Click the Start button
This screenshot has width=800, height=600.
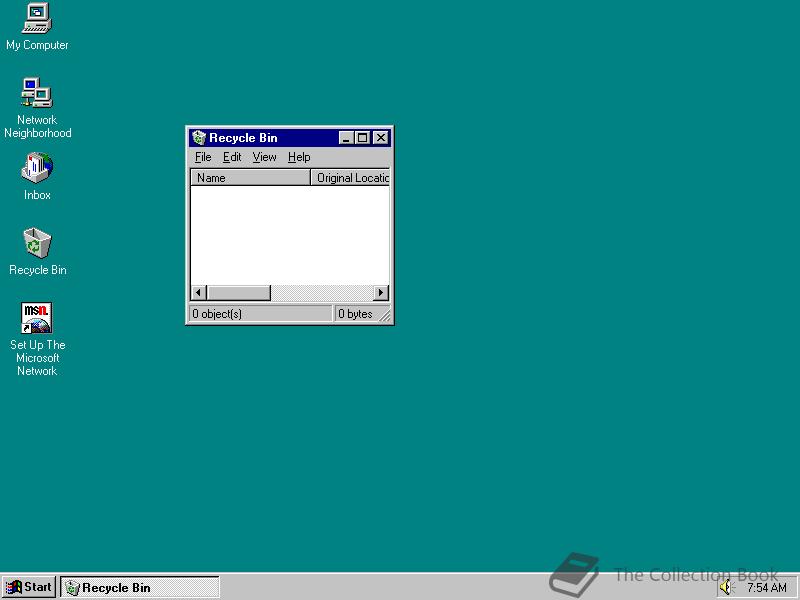tap(29, 587)
